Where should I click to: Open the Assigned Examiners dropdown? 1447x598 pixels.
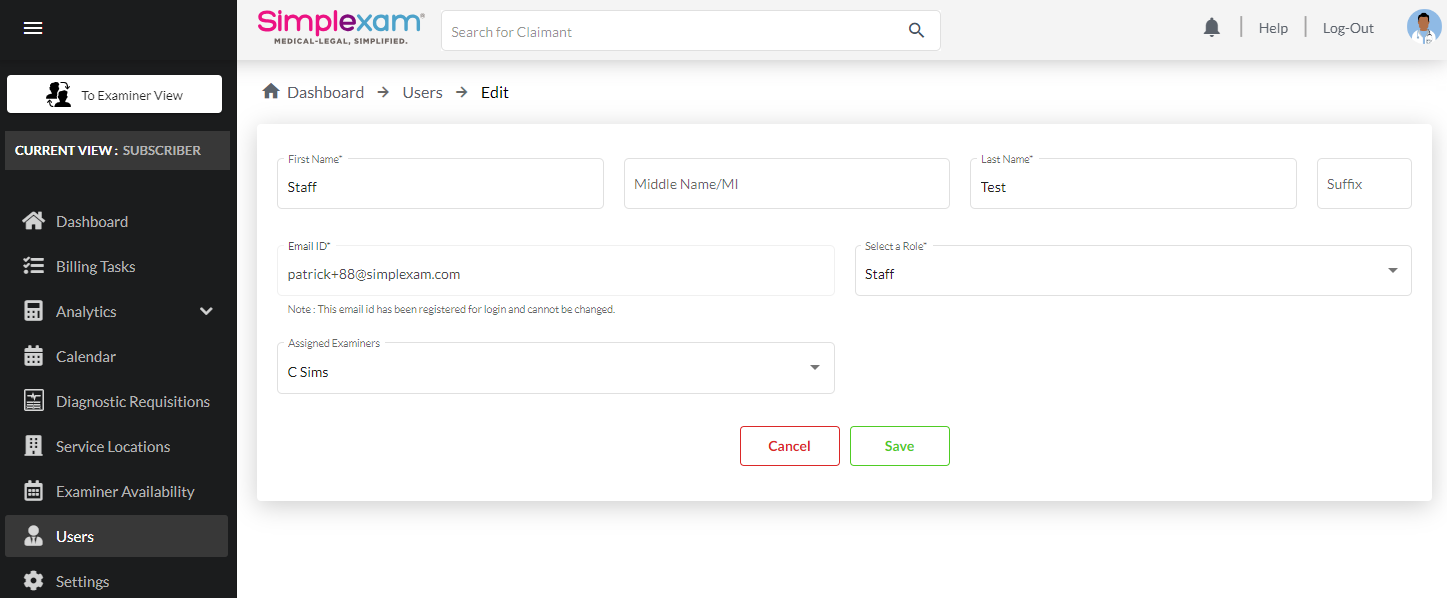pos(555,368)
